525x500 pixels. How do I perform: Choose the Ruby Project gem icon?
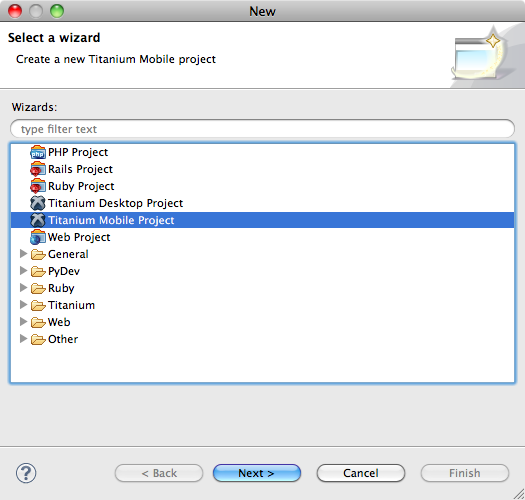[38, 186]
